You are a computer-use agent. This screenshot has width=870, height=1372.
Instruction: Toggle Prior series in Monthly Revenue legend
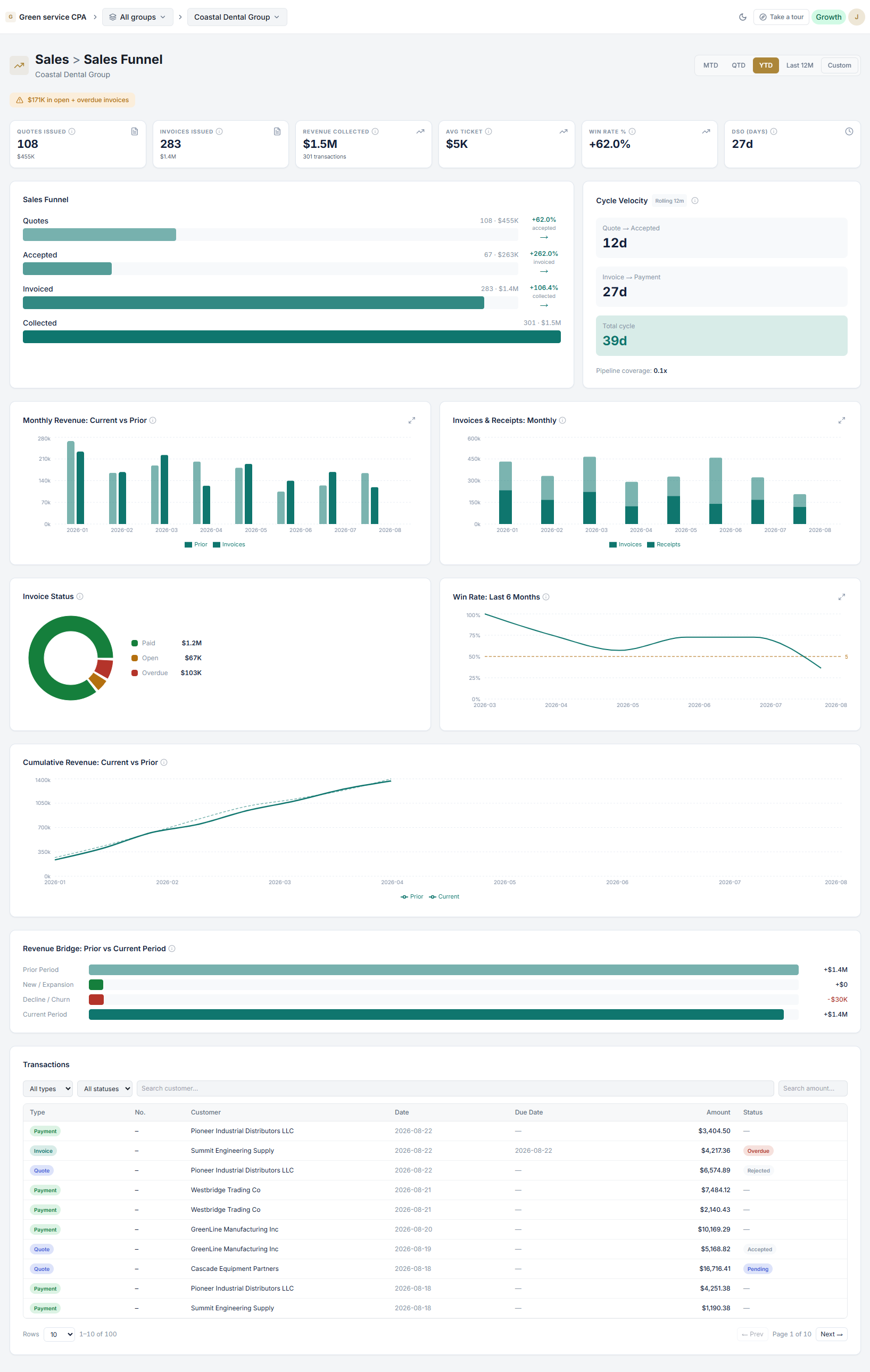click(196, 545)
